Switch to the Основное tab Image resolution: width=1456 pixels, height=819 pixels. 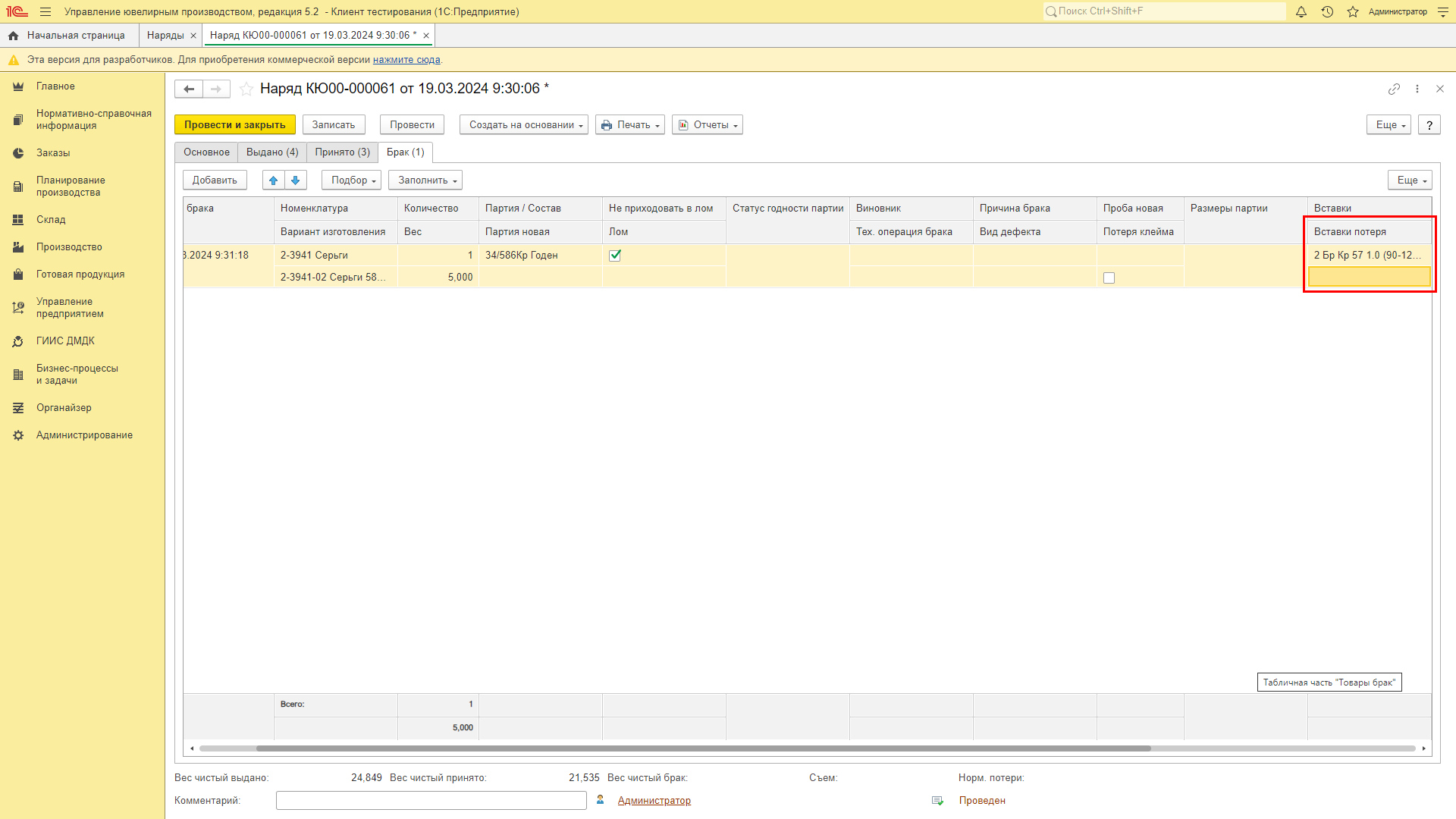(206, 152)
